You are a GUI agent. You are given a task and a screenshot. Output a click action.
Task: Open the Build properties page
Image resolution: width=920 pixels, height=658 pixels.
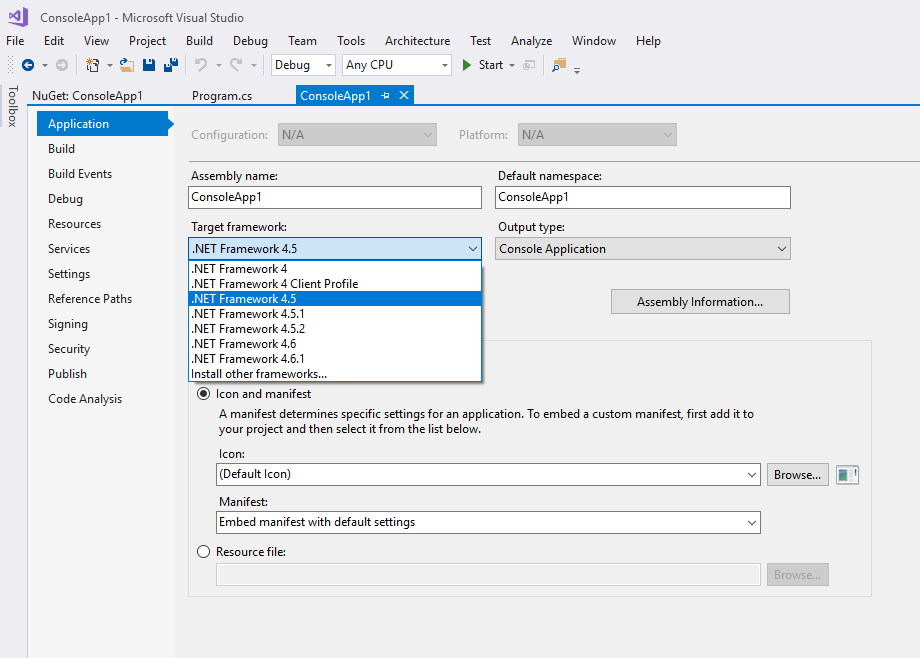(x=62, y=149)
